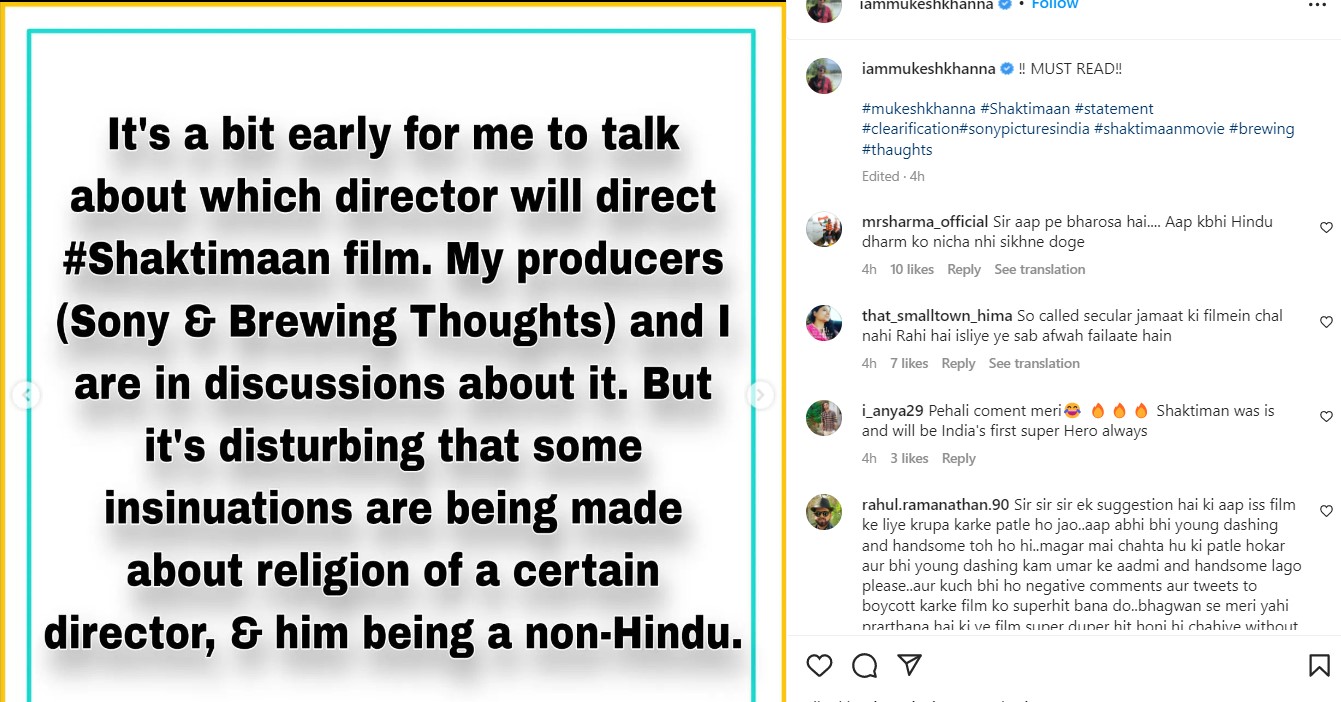This screenshot has height=702, width=1341.
Task: Like that_smalltown_hima's comment
Action: tap(1326, 322)
